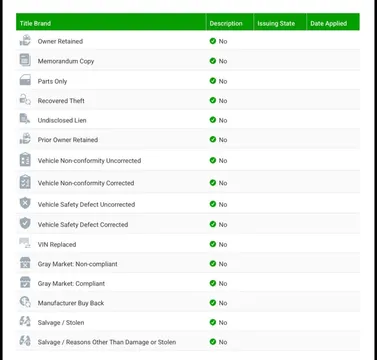Viewport: 377px width, 360px height.
Task: Click the Recovered Theft icon
Action: (x=25, y=99)
